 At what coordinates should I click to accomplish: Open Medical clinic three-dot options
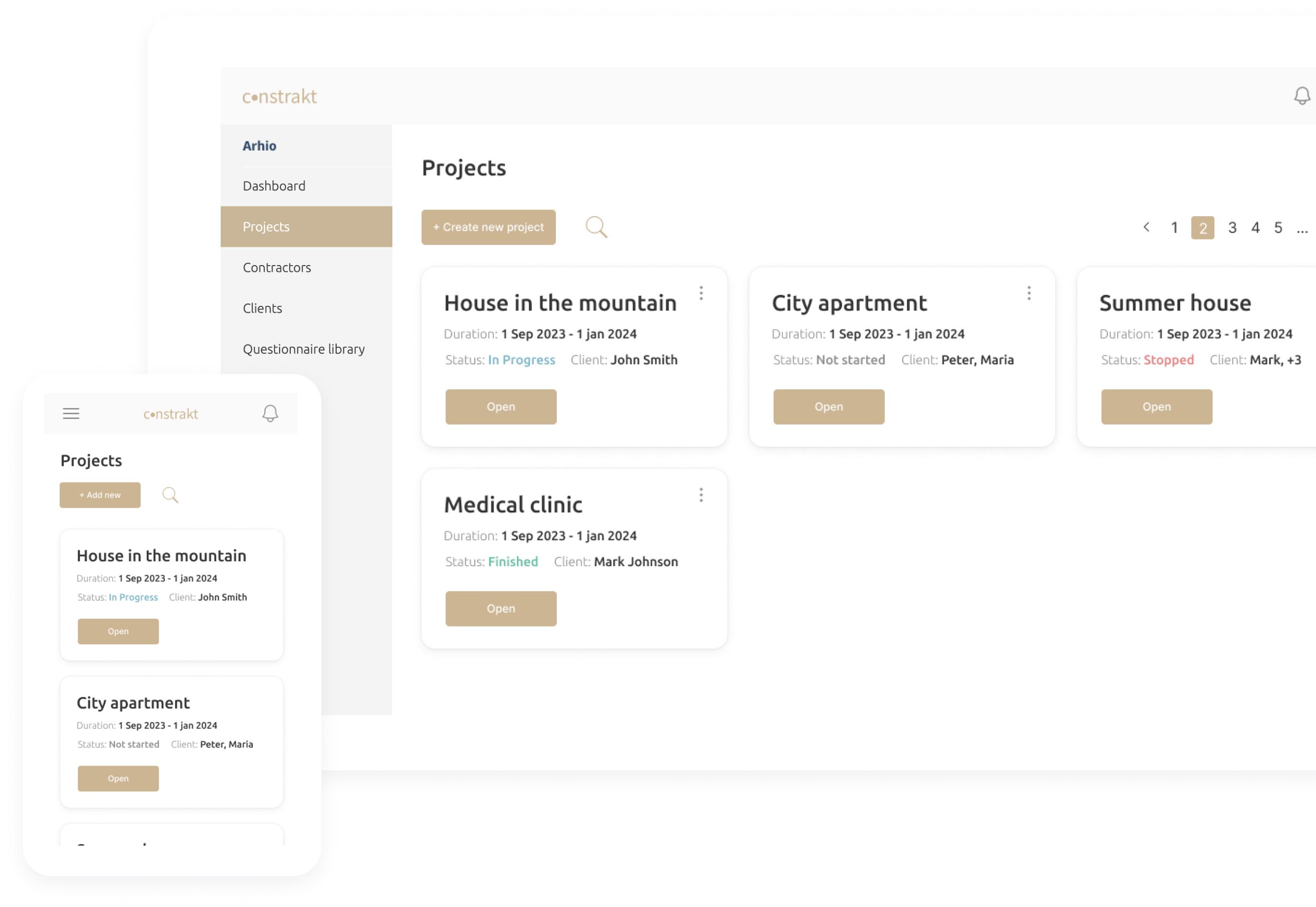point(701,495)
